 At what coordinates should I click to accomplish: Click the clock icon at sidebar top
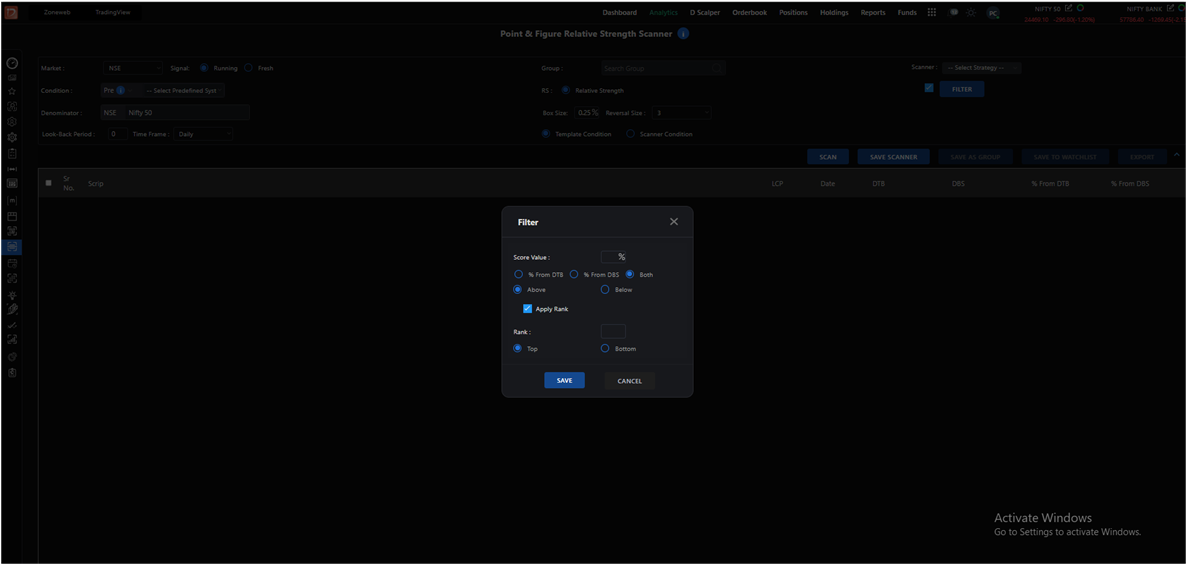[x=12, y=63]
